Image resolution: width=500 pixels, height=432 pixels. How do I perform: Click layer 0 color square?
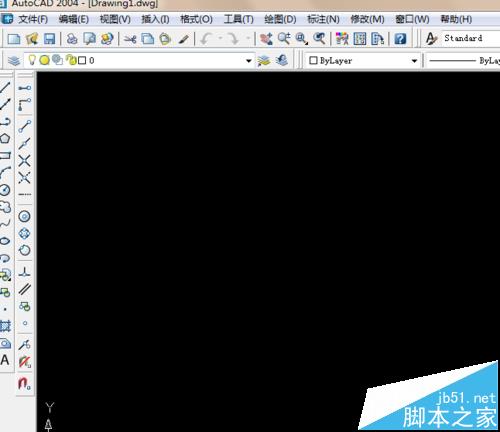click(x=82, y=60)
